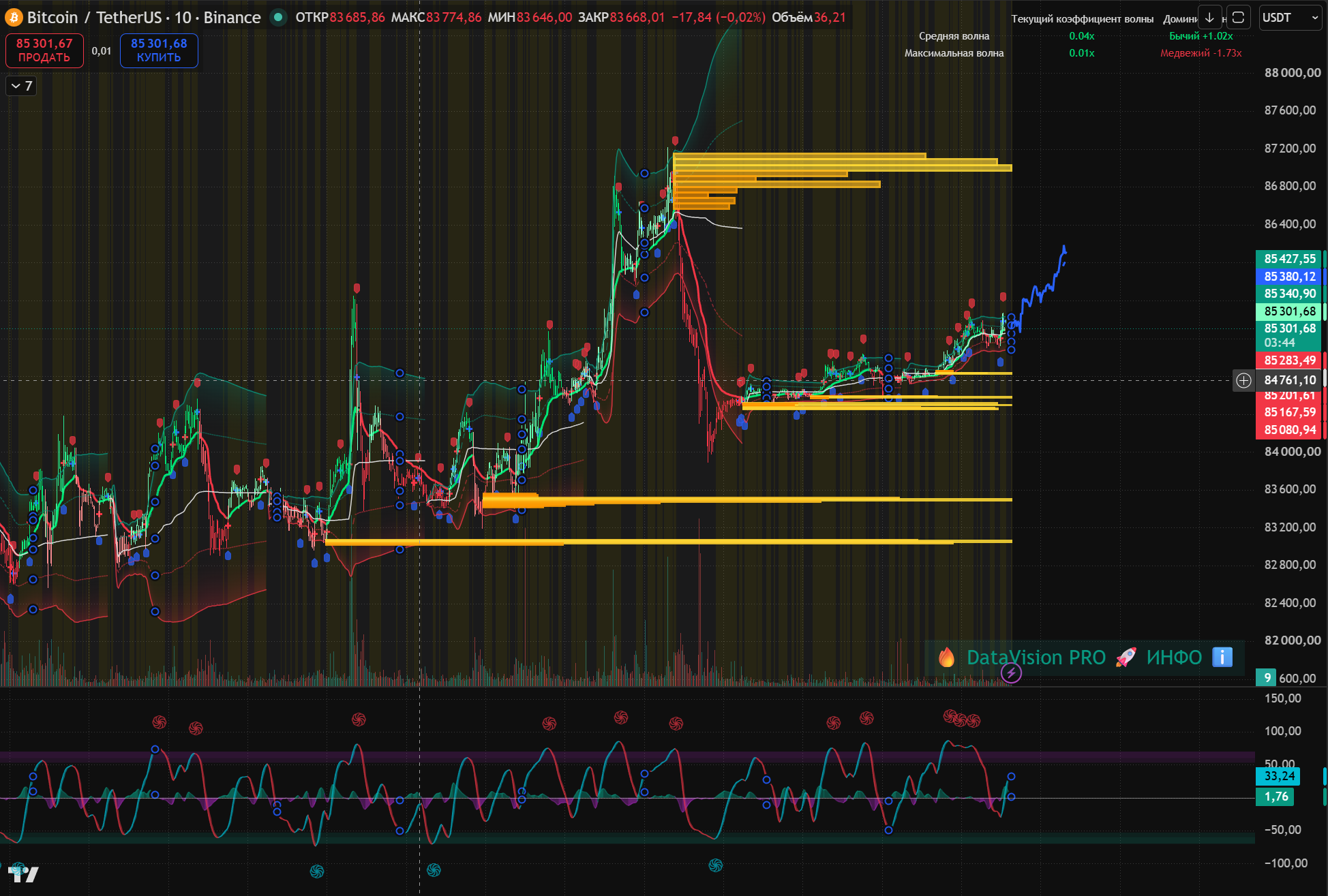
Task: Click the blue 85 380,12 price label
Action: (1289, 277)
